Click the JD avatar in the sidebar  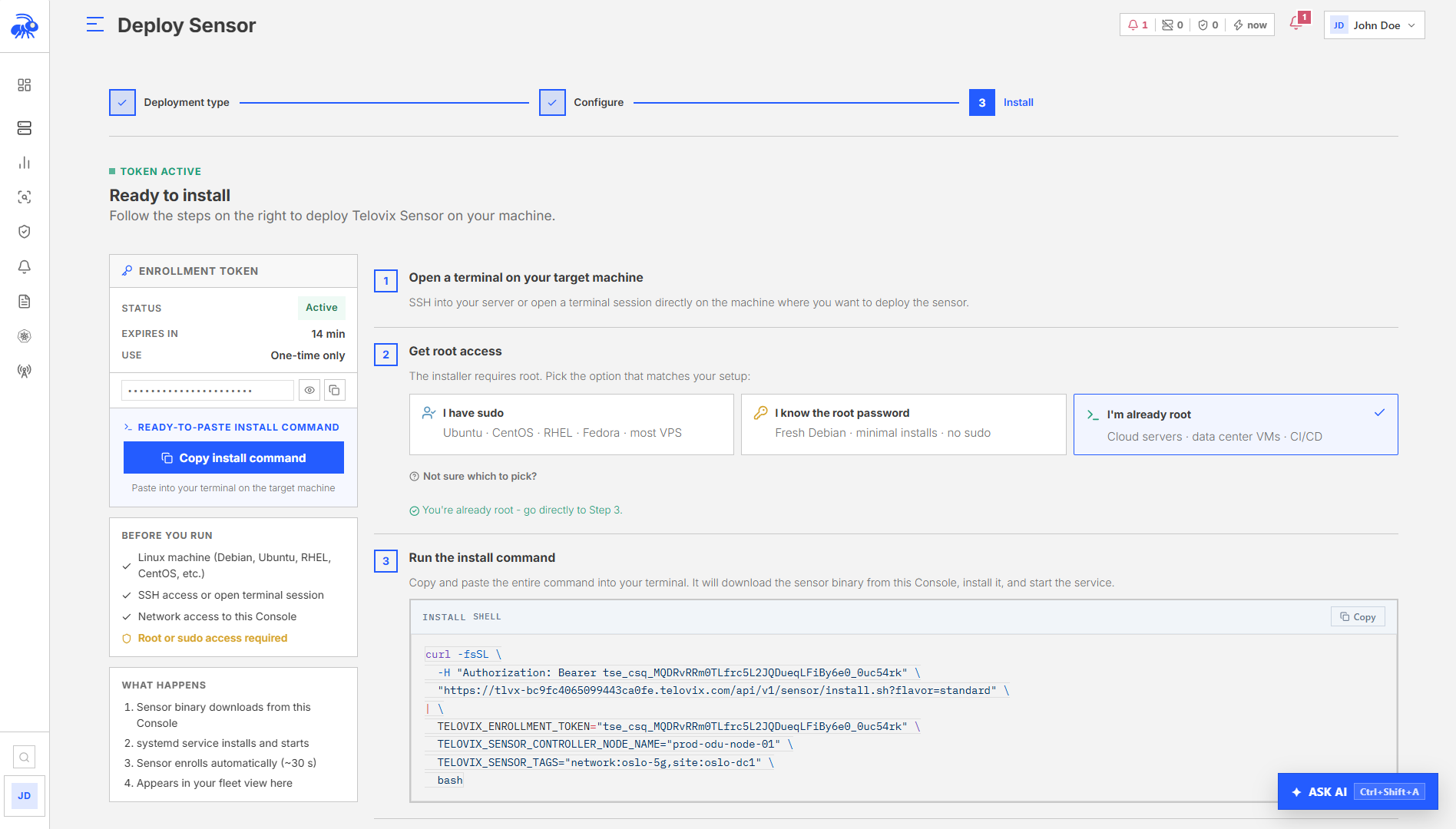point(25,796)
